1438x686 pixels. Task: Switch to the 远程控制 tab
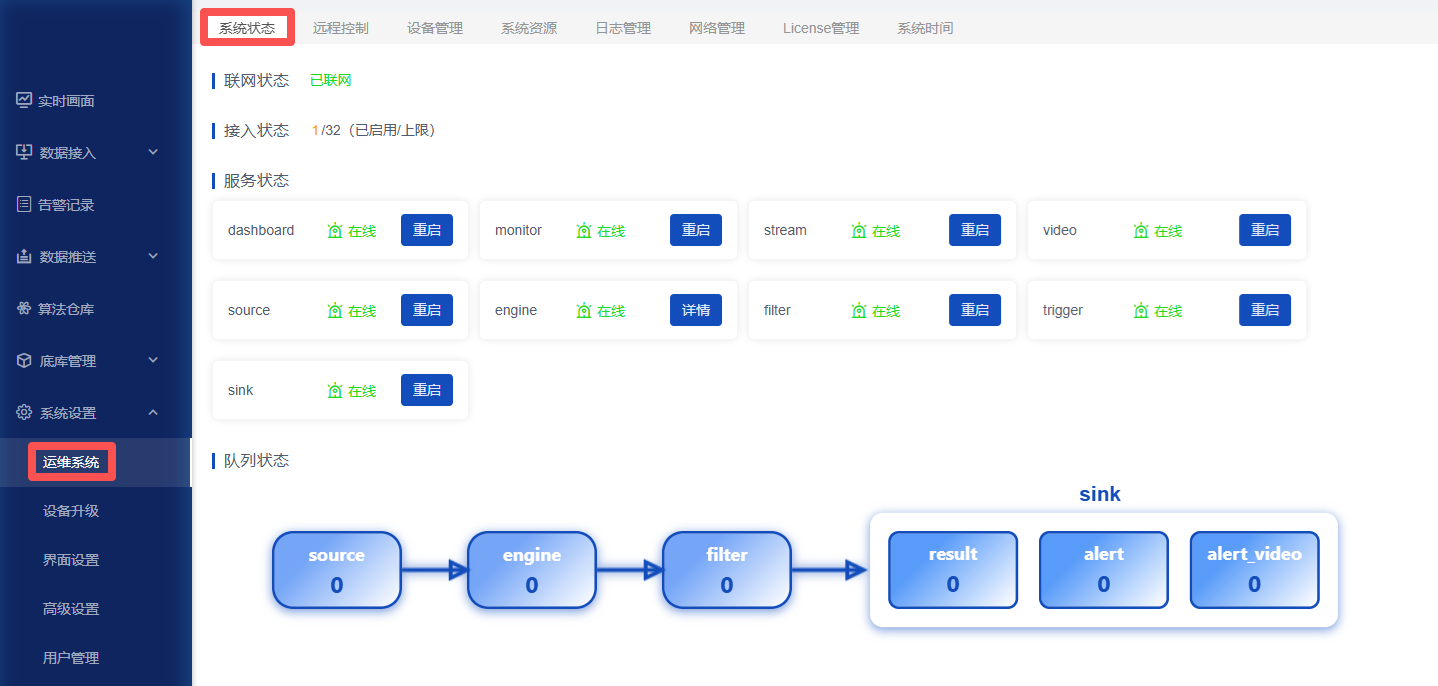point(340,28)
